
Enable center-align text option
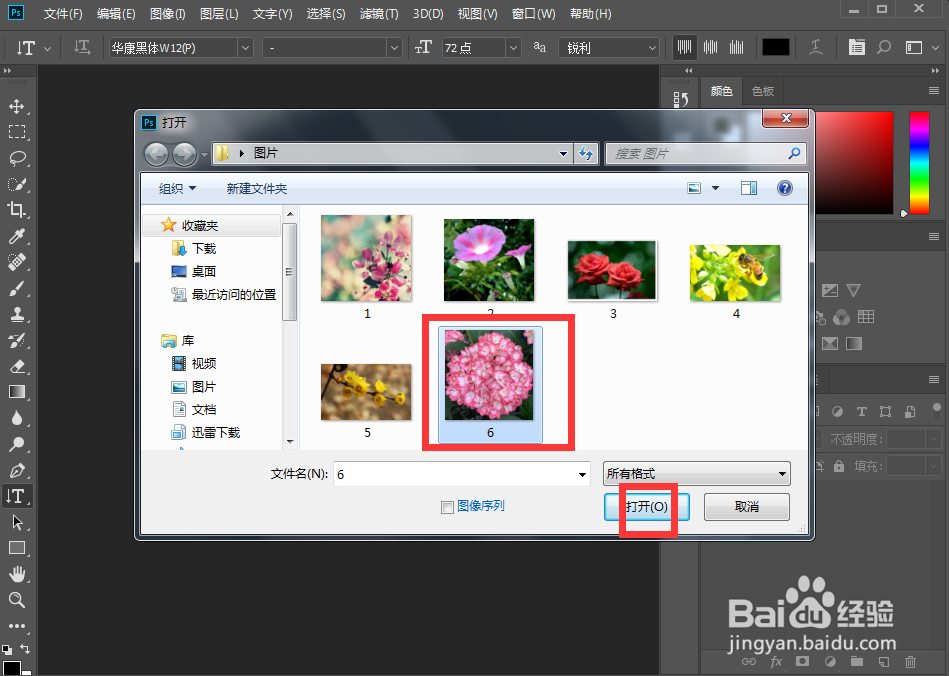pyautogui.click(x=711, y=47)
